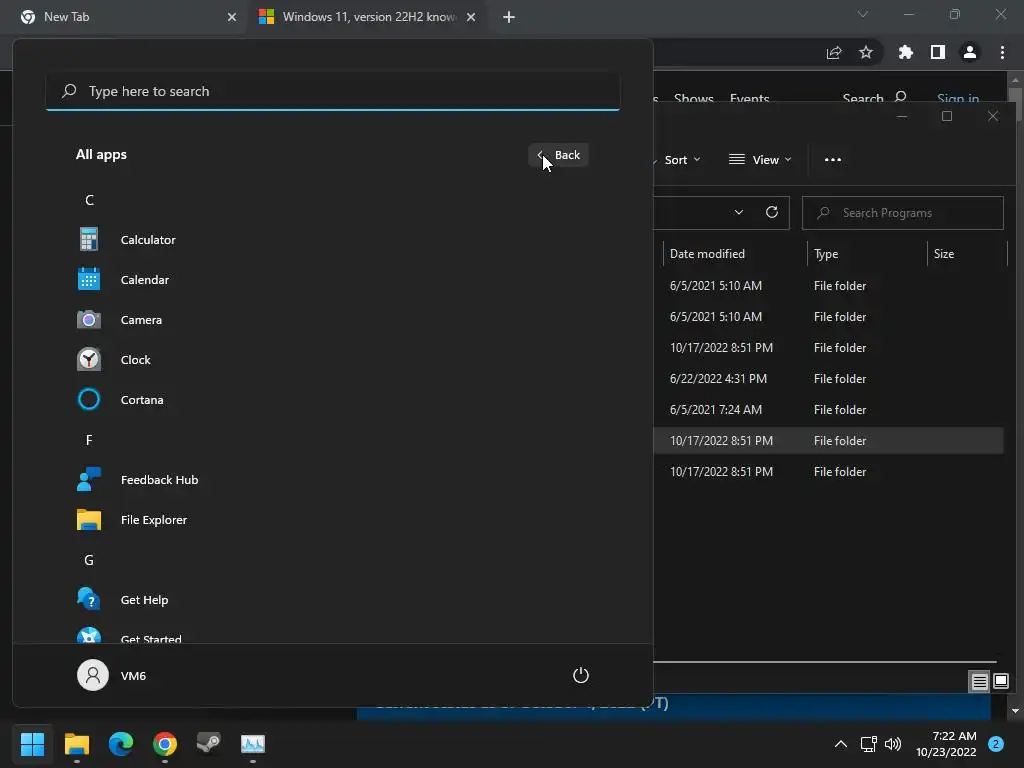
Task: Click the Search Programs field
Action: pyautogui.click(x=903, y=213)
